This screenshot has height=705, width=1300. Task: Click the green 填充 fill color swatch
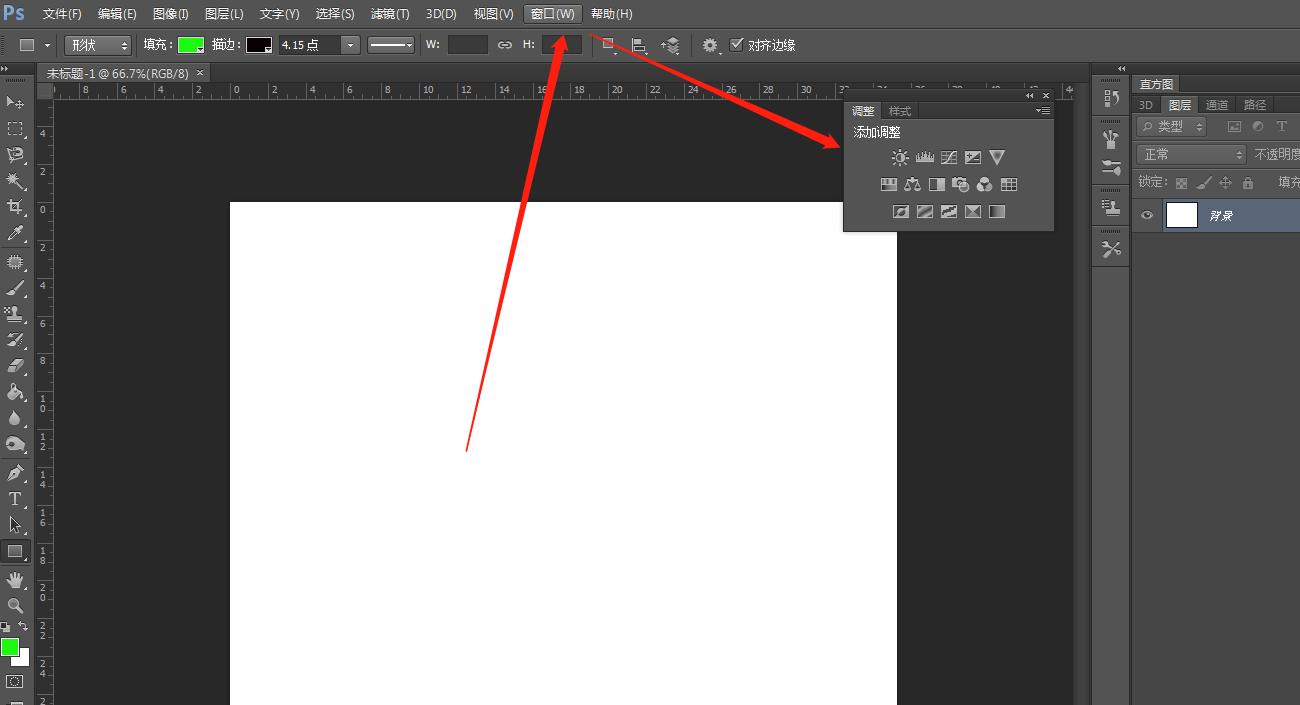click(x=190, y=45)
